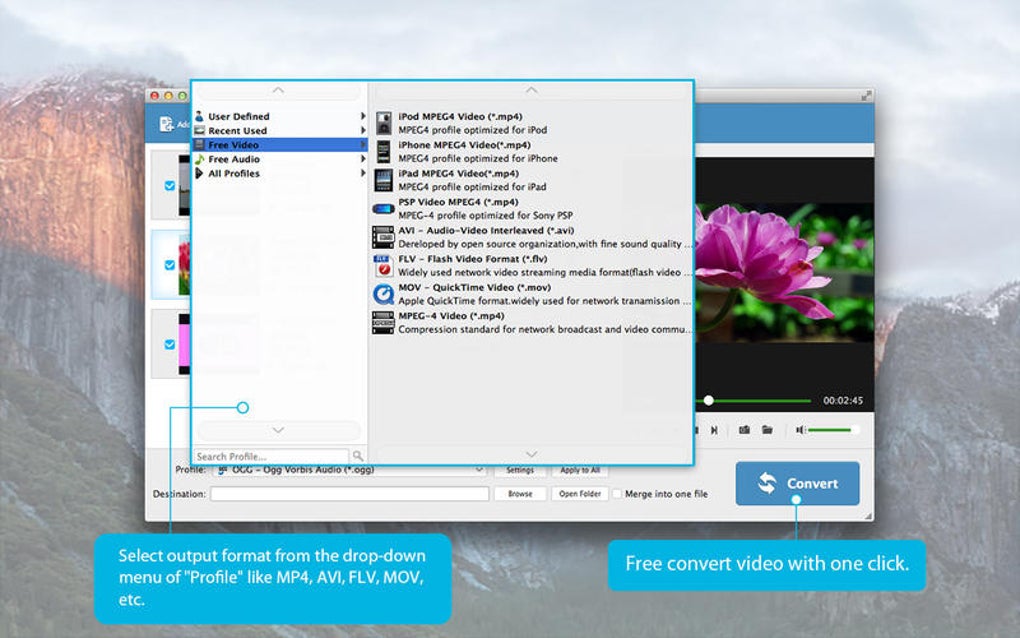The height and width of the screenshot is (638, 1020).
Task: Select the flower file thumbnail in list
Action: pos(184,265)
